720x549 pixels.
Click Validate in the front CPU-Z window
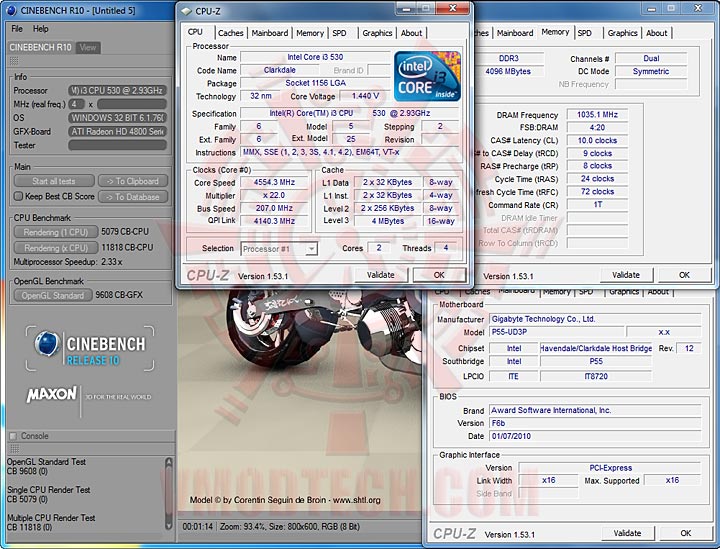coord(380,274)
